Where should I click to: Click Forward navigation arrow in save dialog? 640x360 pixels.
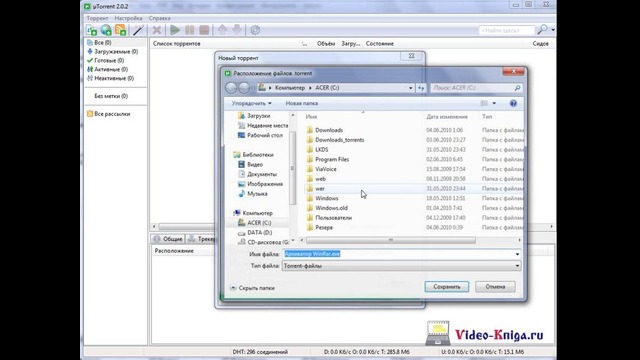[x=244, y=88]
